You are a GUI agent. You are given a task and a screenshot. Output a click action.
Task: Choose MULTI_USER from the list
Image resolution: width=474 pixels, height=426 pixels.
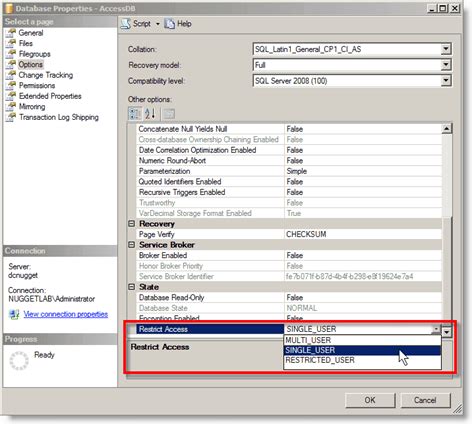[x=362, y=340]
